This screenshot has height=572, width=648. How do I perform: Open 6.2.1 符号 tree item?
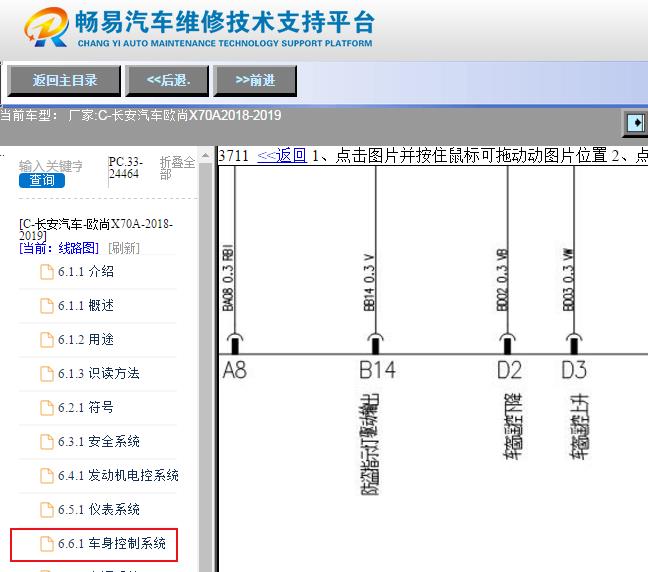86,407
